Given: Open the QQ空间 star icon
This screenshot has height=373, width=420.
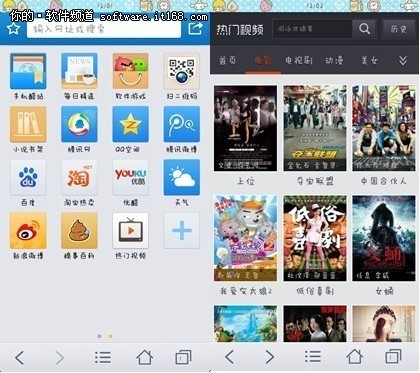Looking at the screenshot, I should pyautogui.click(x=130, y=124).
